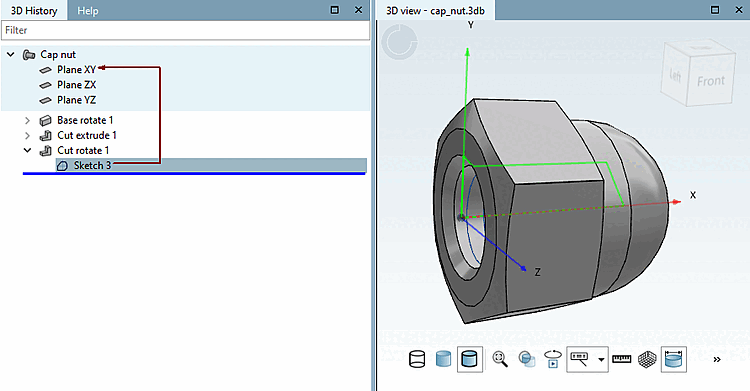Start the rotate animation play icon
750x391 pixels.
pyautogui.click(x=553, y=359)
